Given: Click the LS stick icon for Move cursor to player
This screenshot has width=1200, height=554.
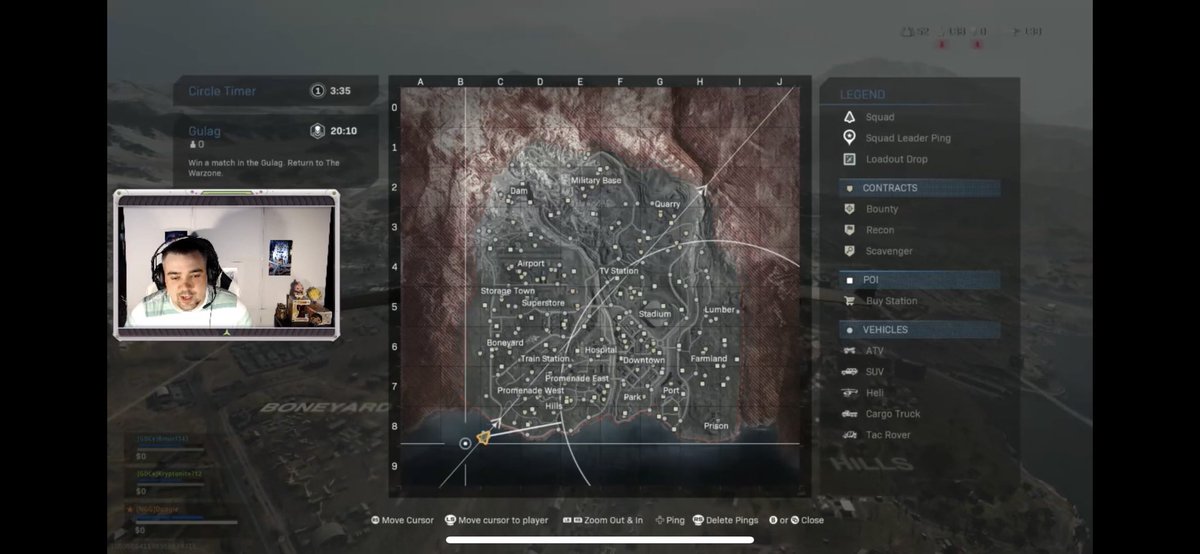Looking at the screenshot, I should tap(450, 520).
